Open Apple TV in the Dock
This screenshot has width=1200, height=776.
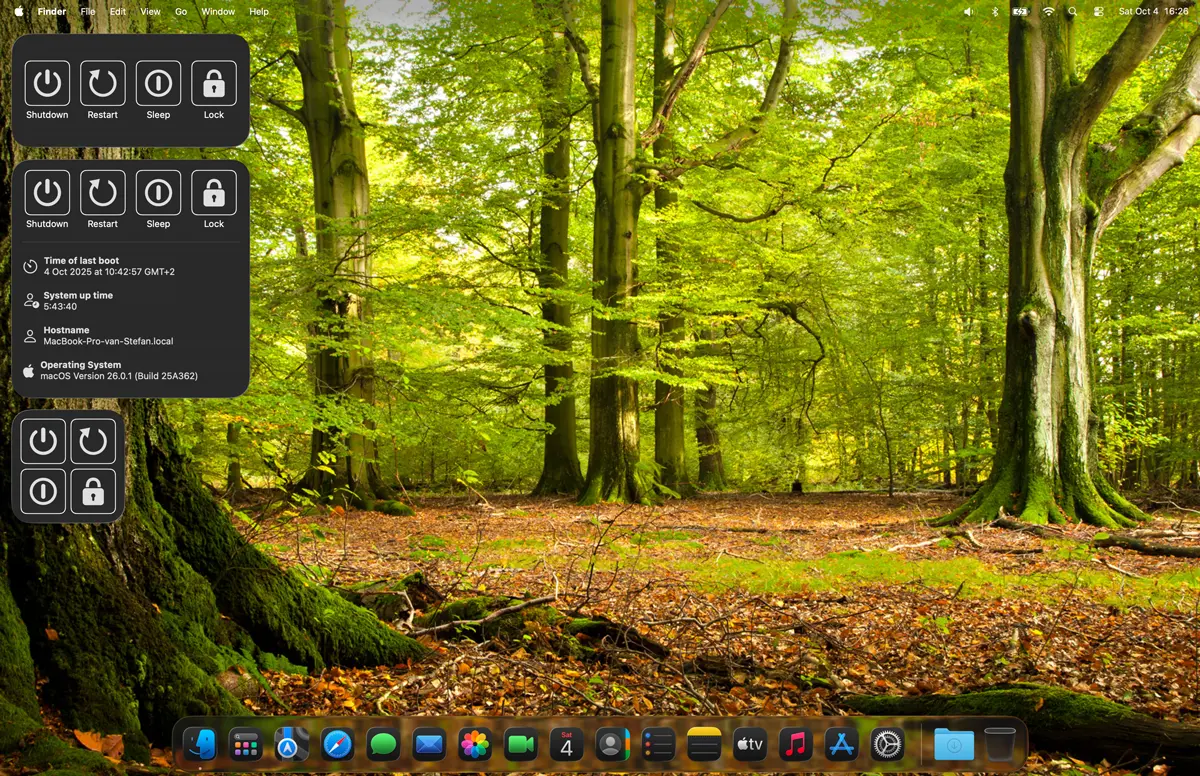point(750,744)
